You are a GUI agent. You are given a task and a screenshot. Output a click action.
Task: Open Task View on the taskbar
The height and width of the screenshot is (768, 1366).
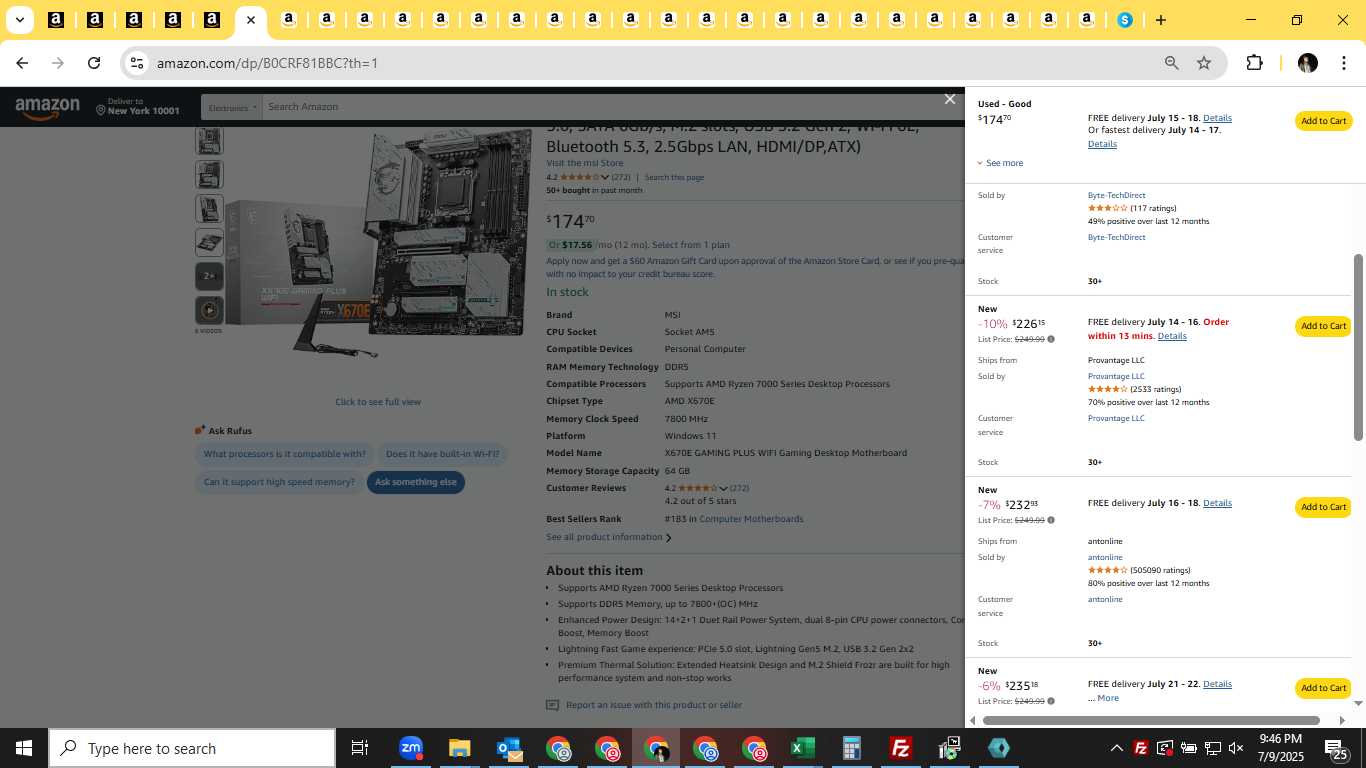[x=360, y=748]
